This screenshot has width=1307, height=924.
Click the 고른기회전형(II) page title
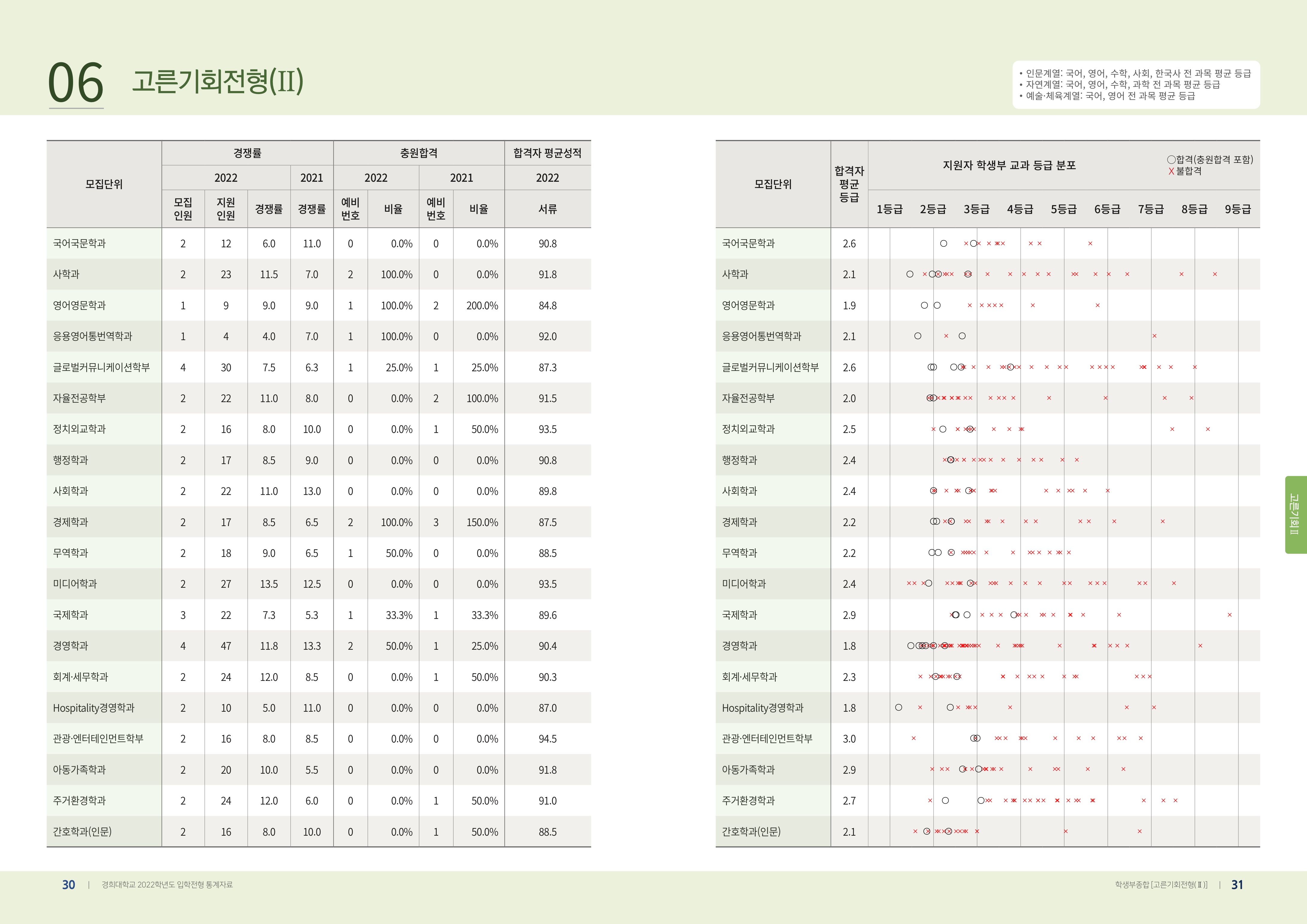coord(217,81)
